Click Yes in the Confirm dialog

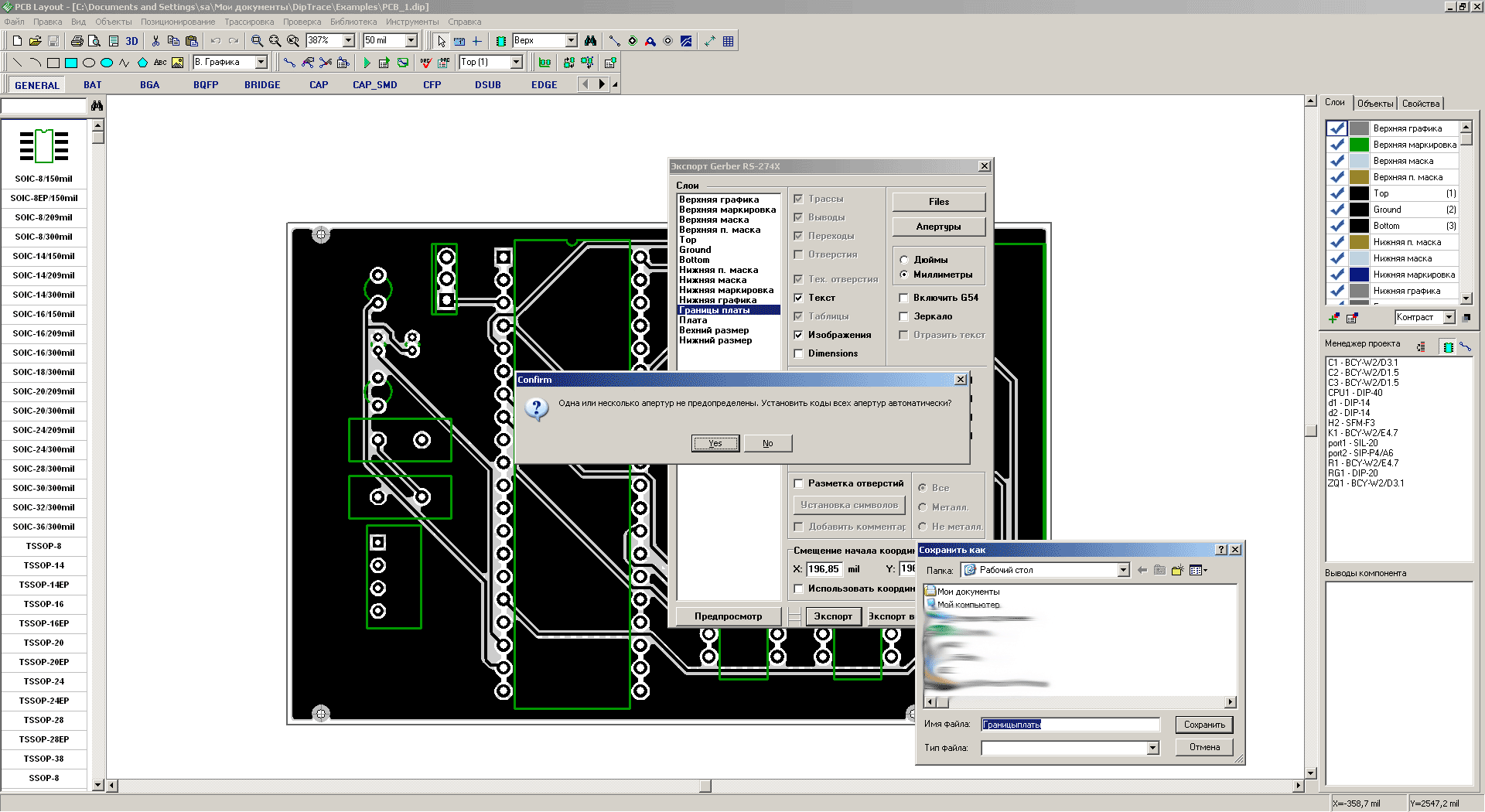coord(715,443)
